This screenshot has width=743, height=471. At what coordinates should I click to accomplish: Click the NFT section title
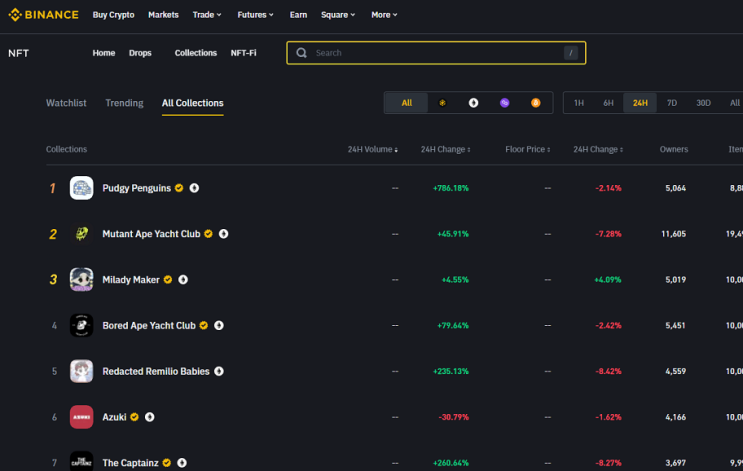tap(18, 53)
